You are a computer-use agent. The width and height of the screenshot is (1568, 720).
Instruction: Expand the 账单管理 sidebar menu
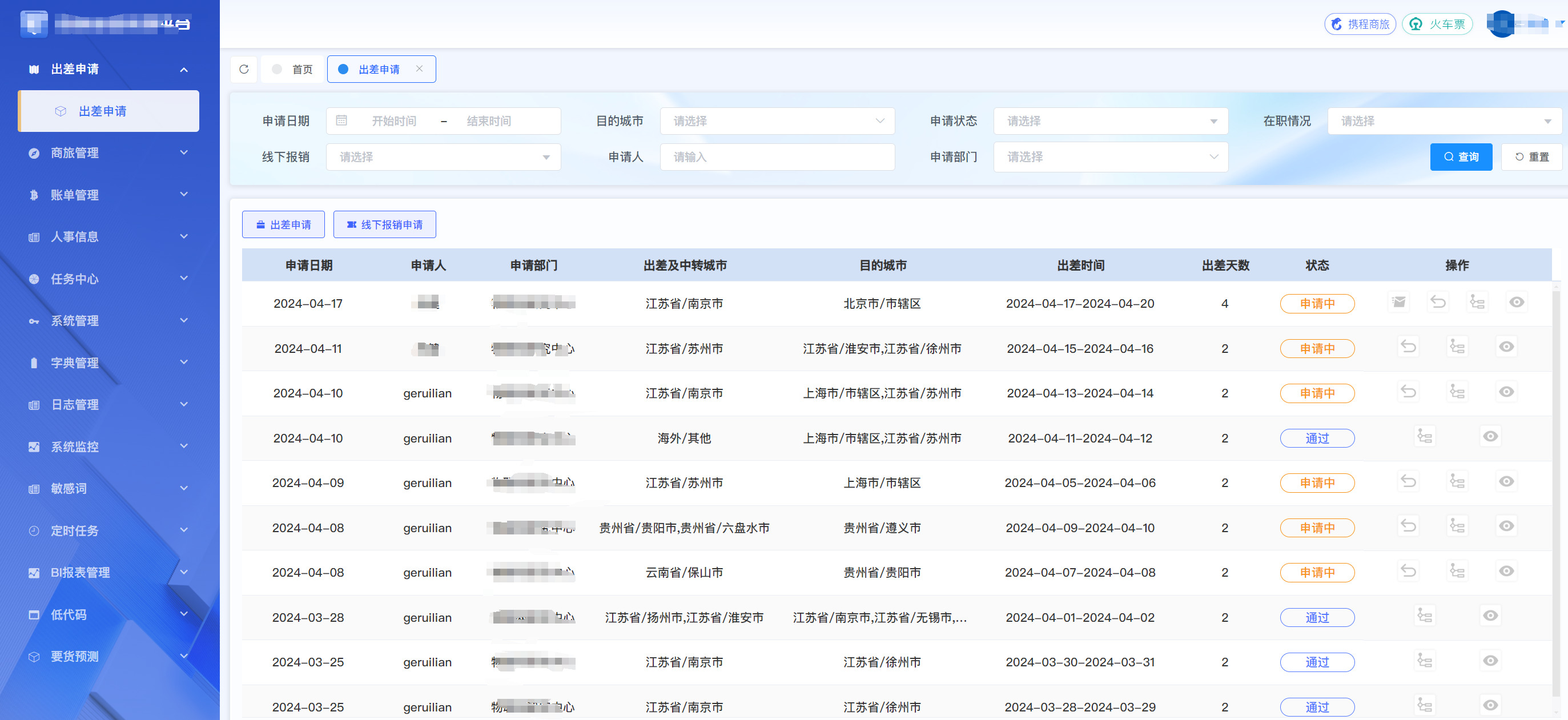click(x=110, y=195)
